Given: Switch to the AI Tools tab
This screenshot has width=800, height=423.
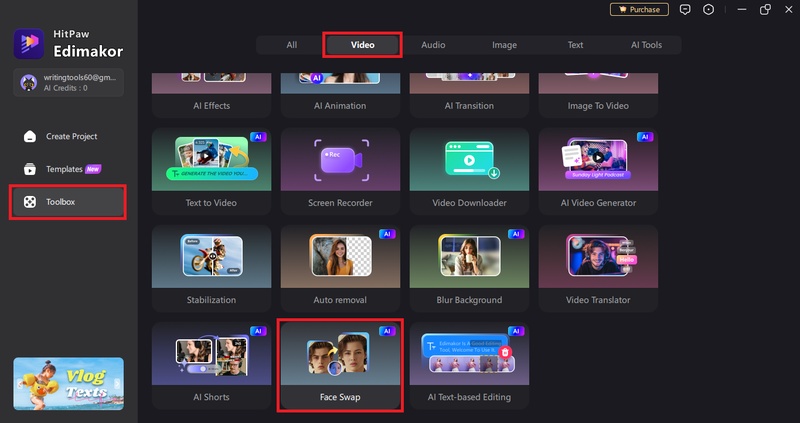Looking at the screenshot, I should tap(646, 45).
